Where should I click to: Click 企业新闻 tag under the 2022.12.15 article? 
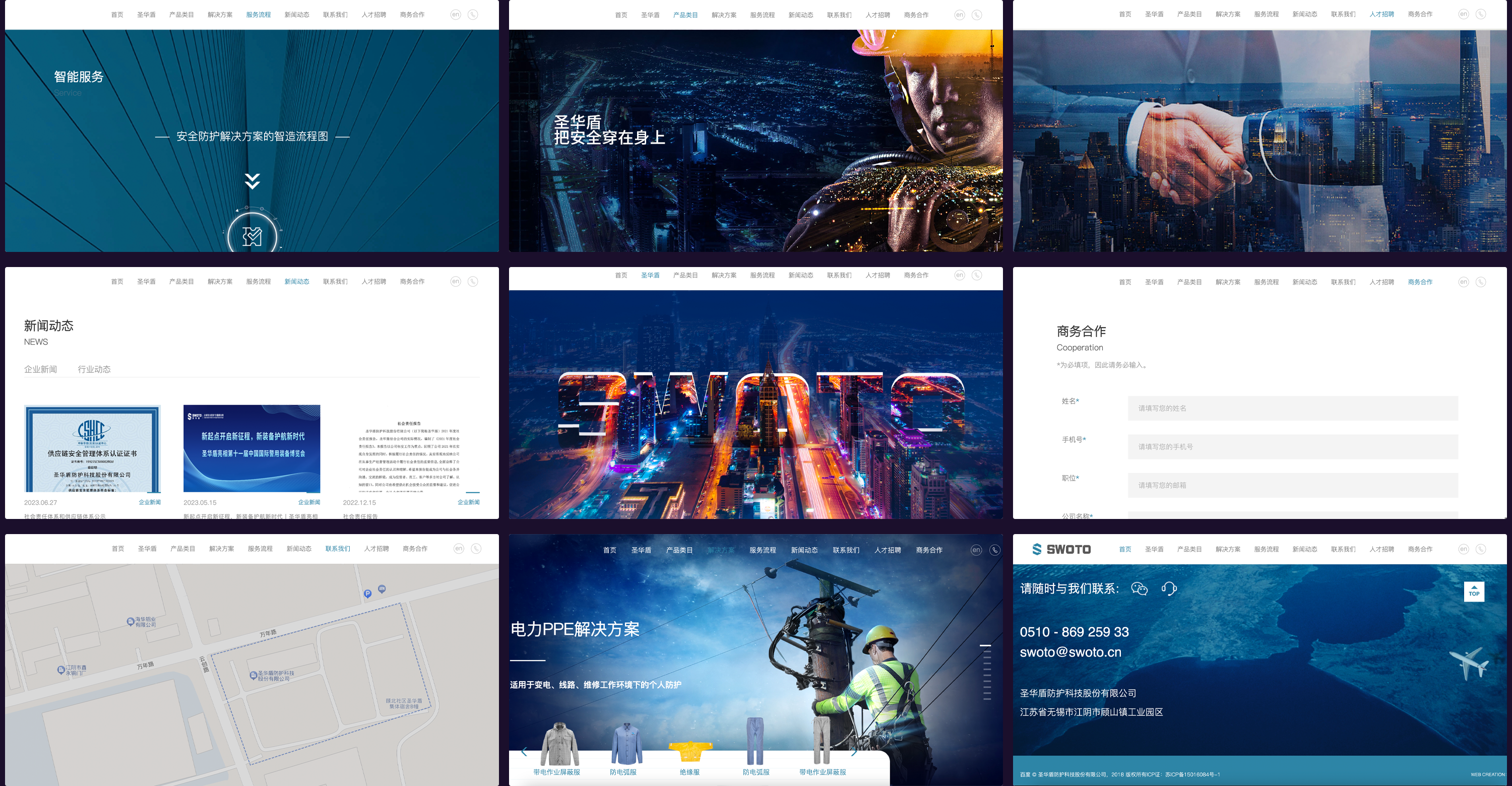click(x=468, y=502)
